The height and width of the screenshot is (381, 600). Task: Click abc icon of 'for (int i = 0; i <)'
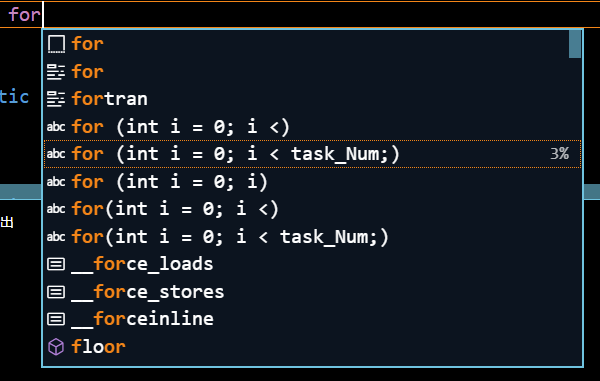(x=56, y=127)
